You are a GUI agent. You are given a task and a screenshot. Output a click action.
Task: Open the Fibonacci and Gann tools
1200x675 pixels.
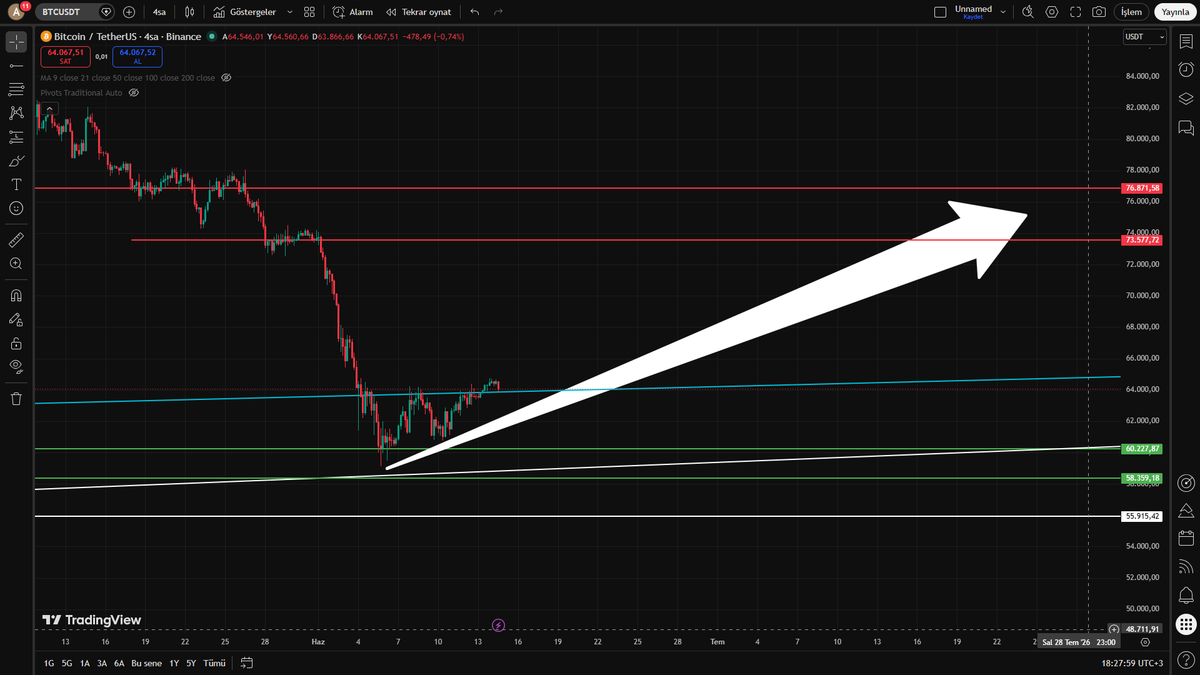(16, 89)
